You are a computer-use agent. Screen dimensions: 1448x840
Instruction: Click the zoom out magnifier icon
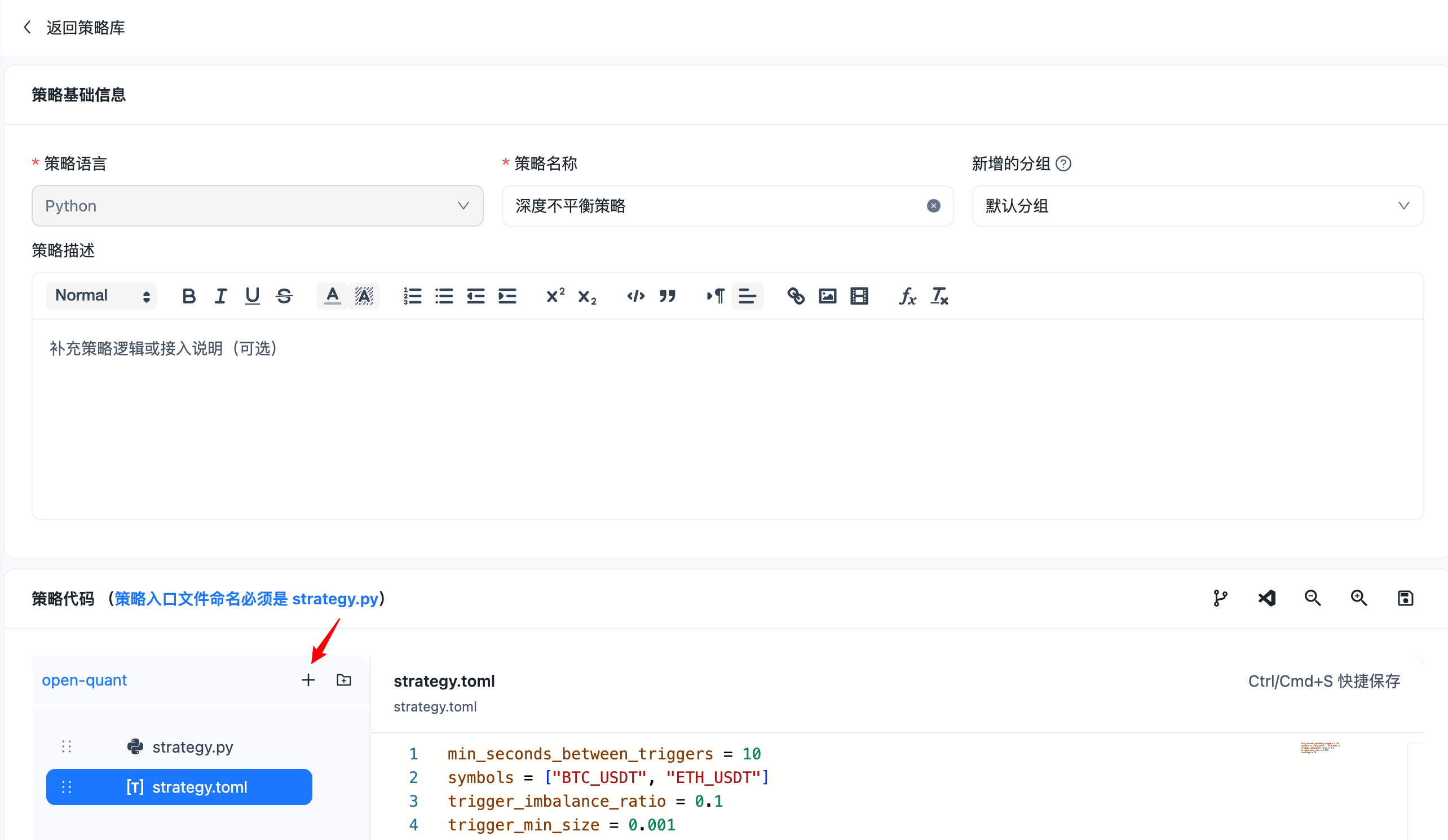(1313, 598)
